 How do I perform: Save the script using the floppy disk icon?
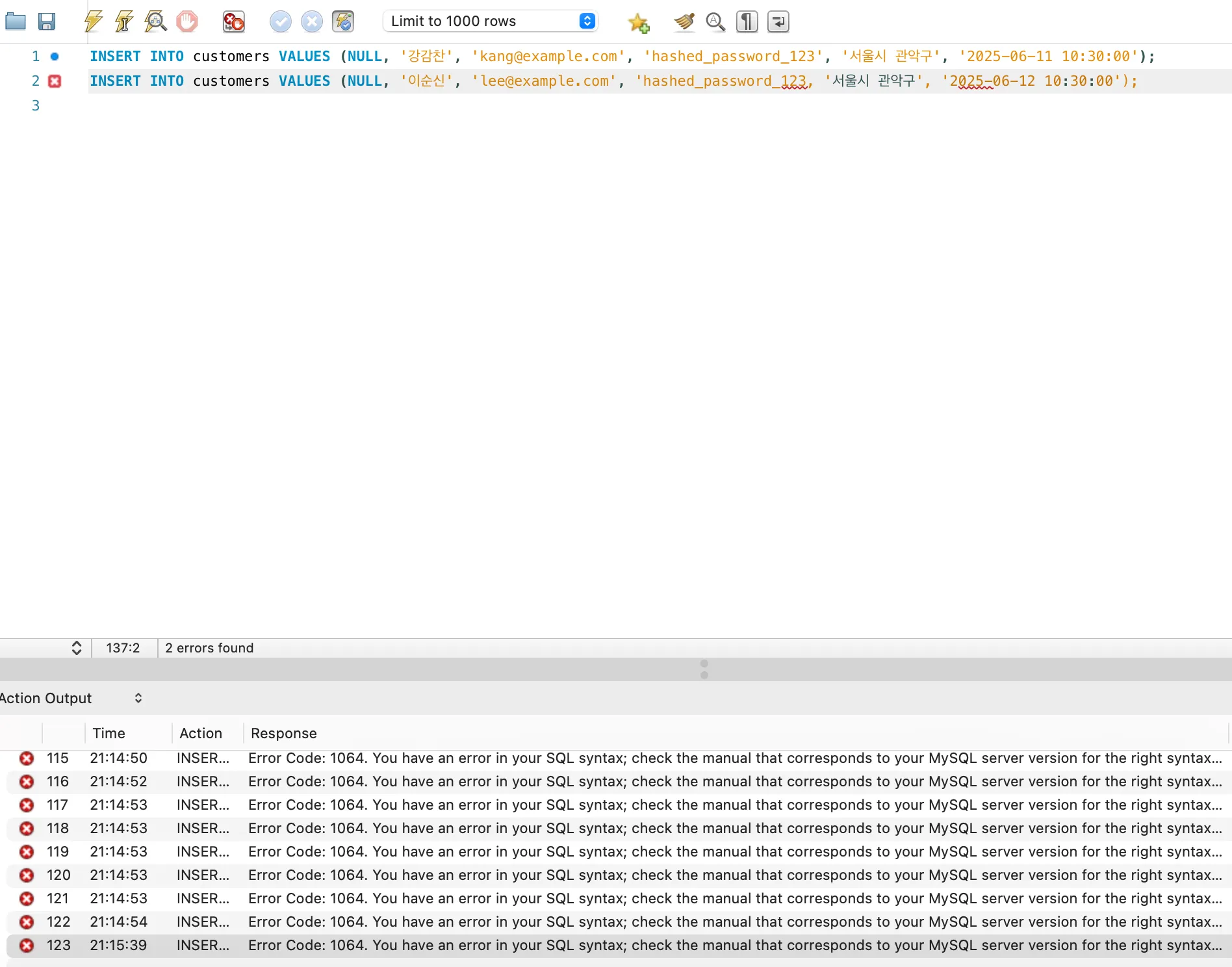click(47, 21)
